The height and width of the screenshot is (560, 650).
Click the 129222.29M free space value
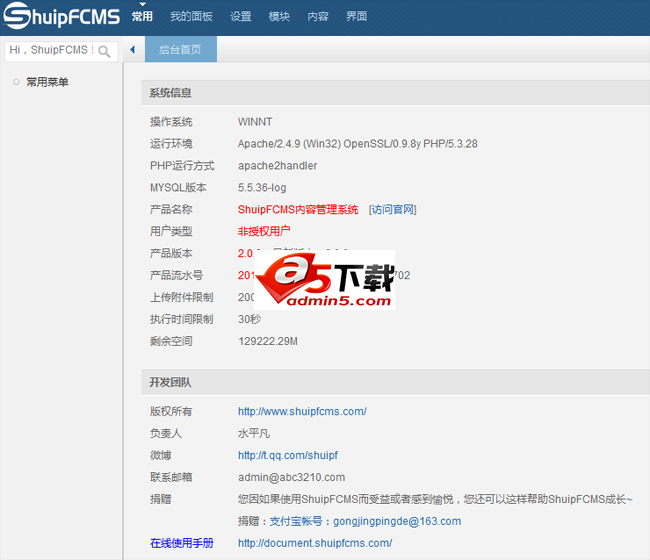click(x=268, y=341)
